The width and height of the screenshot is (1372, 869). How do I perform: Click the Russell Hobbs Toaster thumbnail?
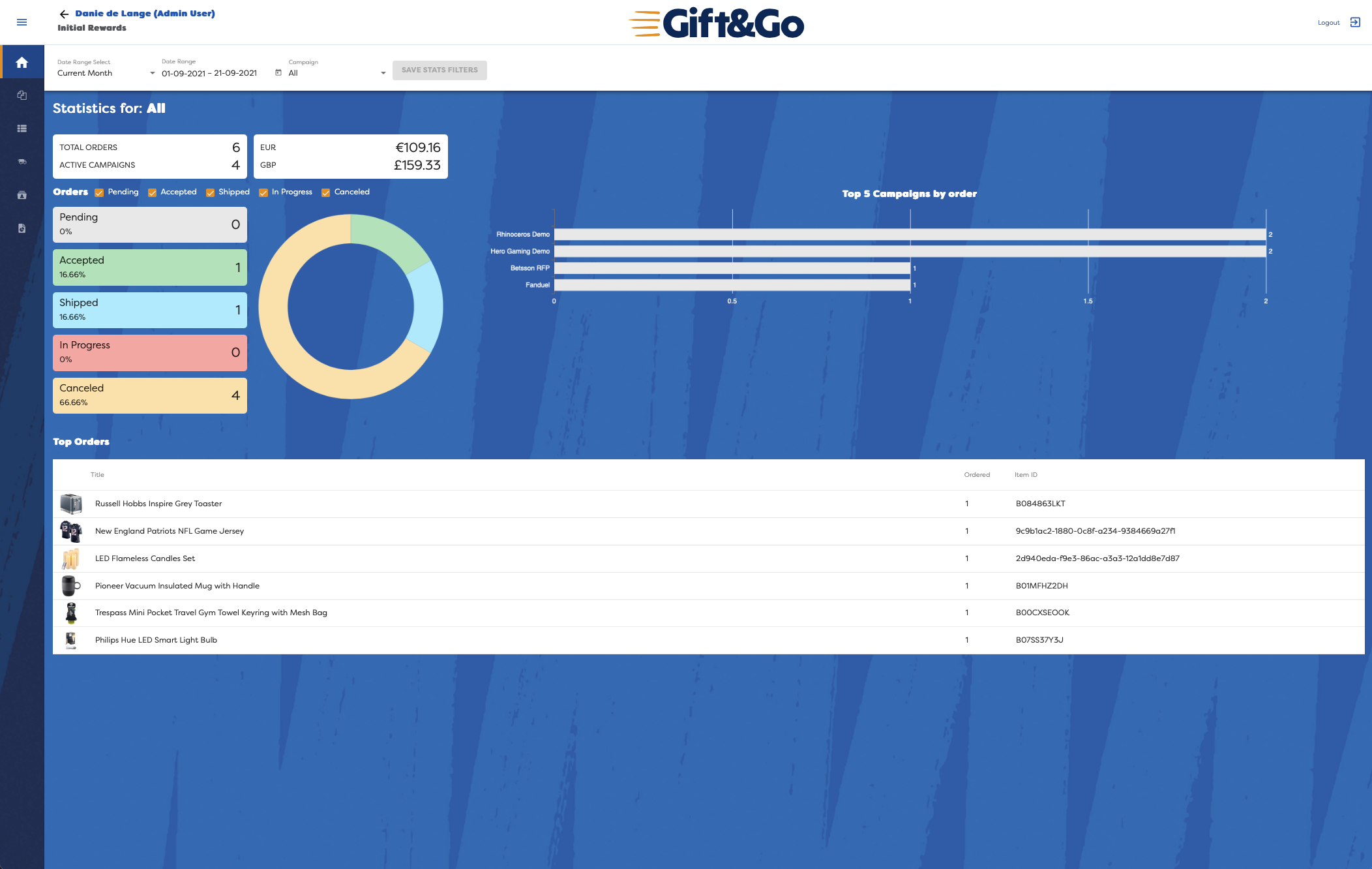(x=72, y=503)
